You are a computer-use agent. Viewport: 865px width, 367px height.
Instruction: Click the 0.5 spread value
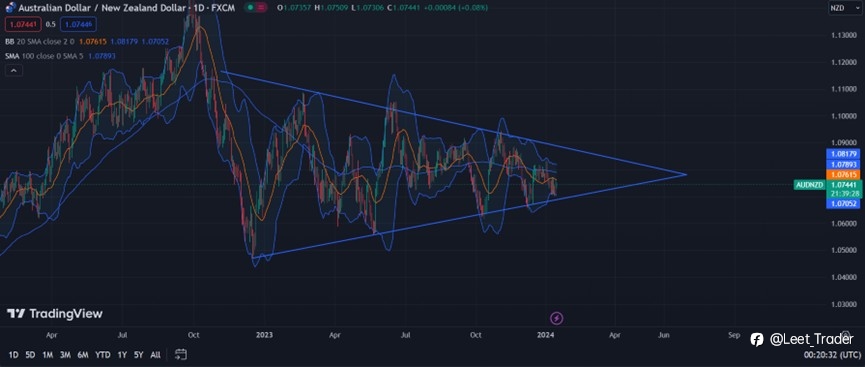50,24
